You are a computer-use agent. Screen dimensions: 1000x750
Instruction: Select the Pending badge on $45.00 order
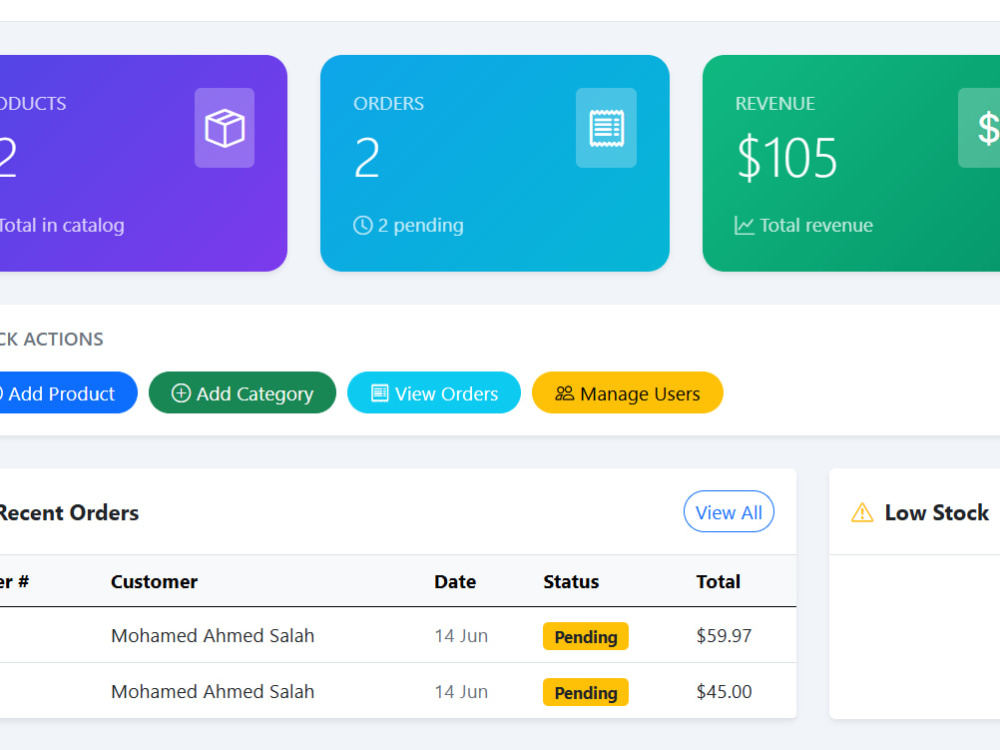[x=585, y=692]
